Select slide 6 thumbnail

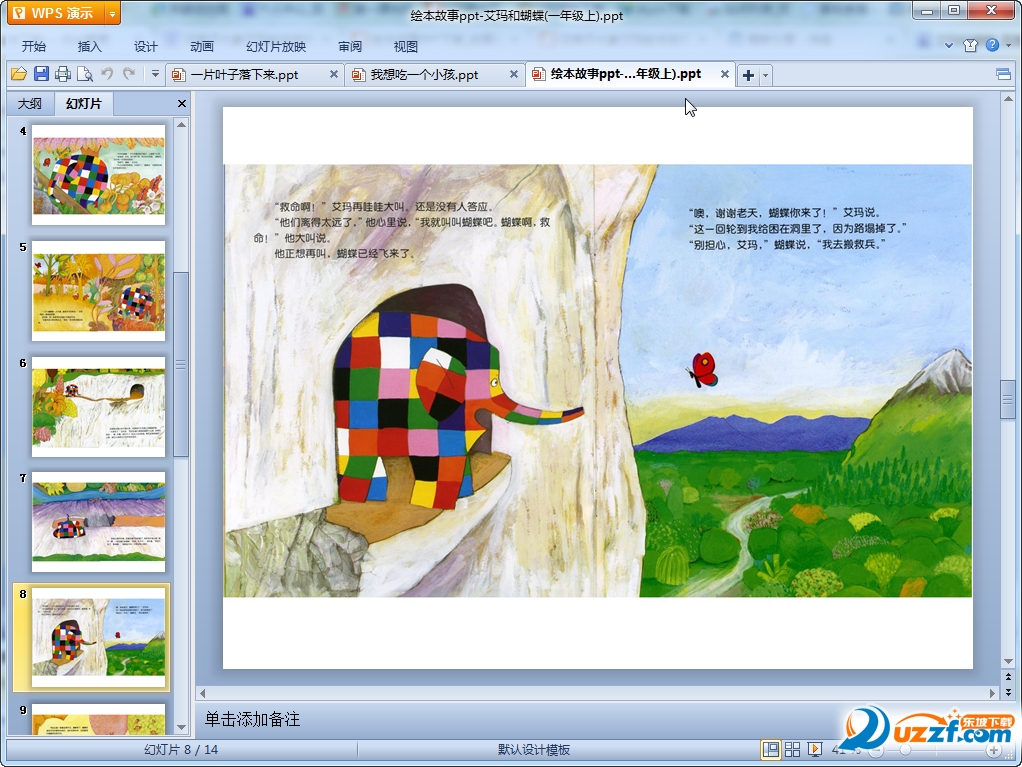click(x=98, y=407)
